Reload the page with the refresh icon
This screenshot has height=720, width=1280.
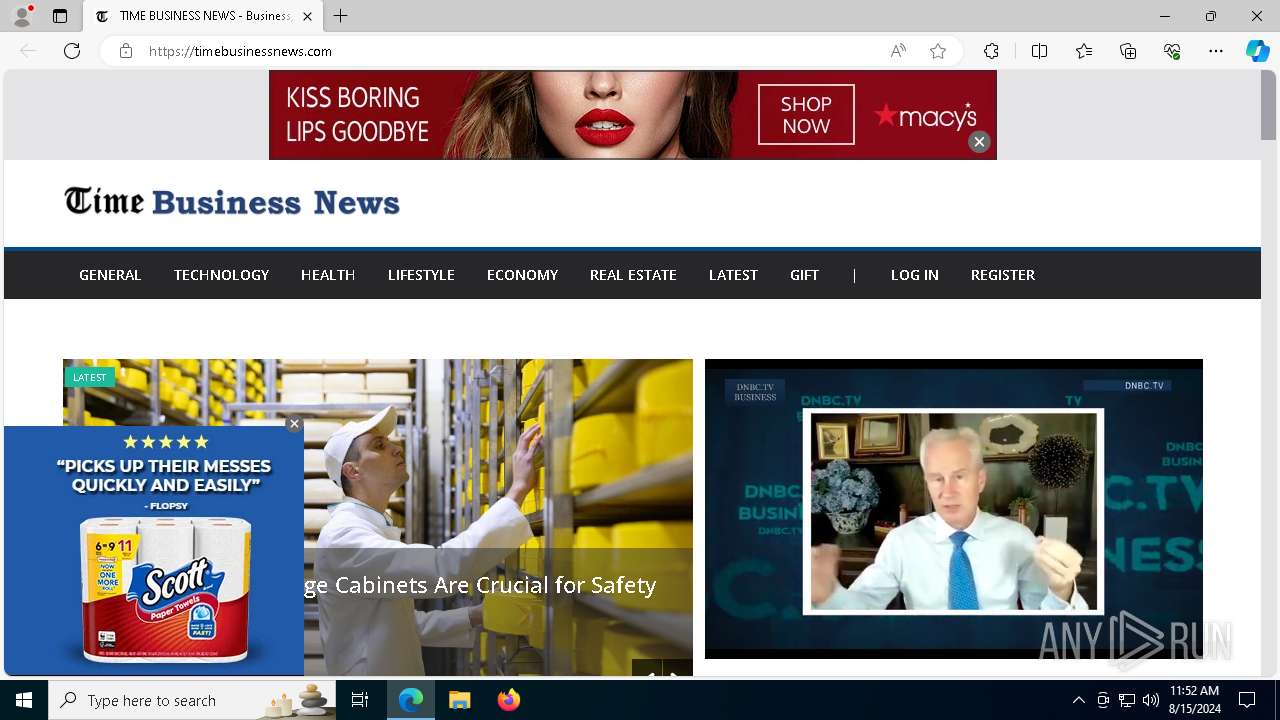click(72, 51)
